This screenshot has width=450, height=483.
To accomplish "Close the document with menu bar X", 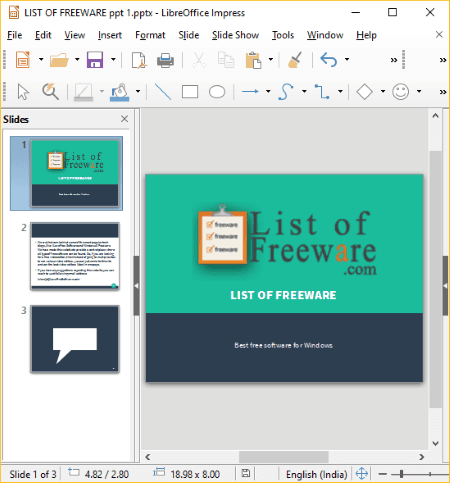I will point(439,34).
